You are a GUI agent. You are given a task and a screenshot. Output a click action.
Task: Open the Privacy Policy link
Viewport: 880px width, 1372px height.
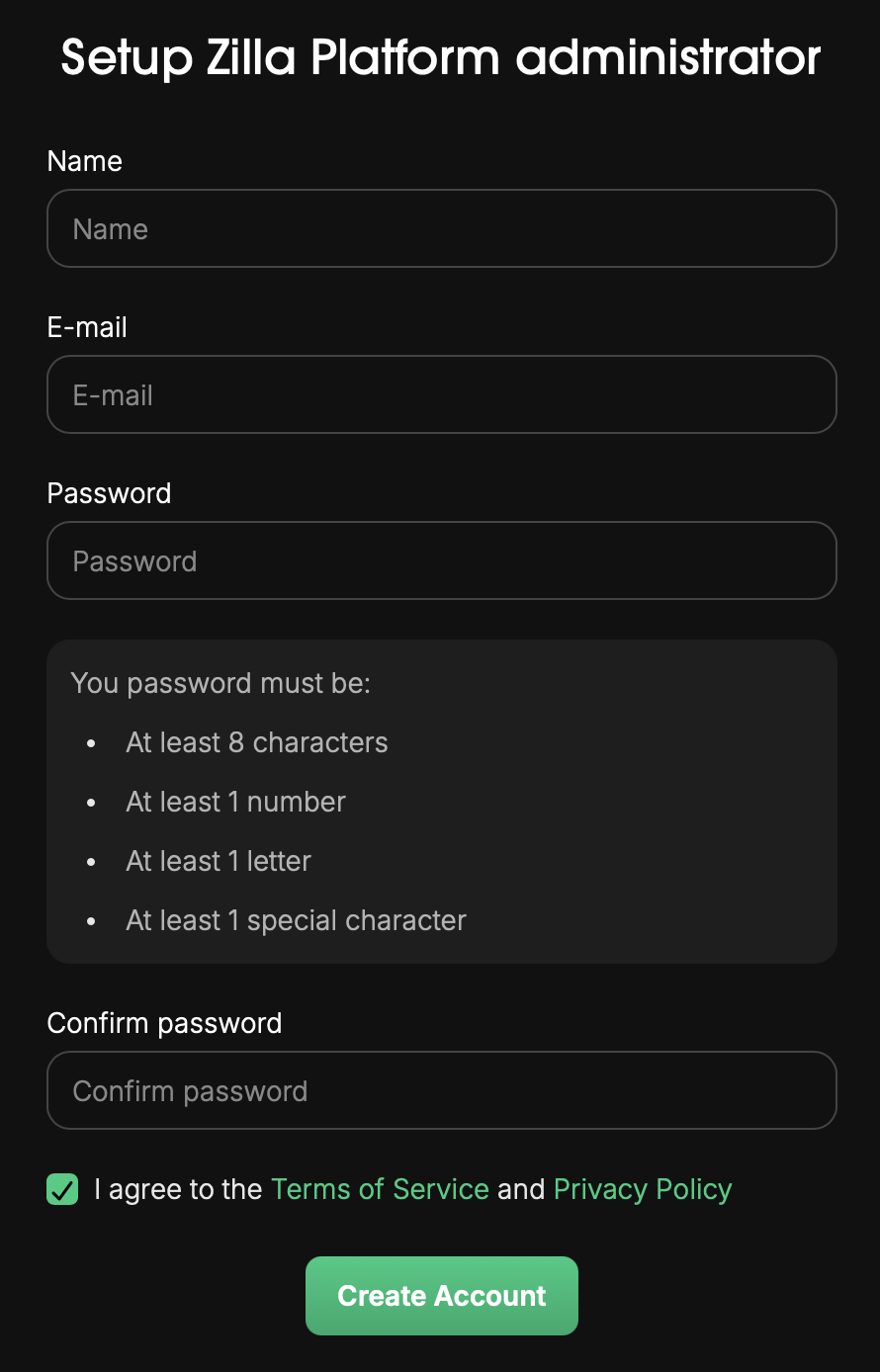[643, 1189]
